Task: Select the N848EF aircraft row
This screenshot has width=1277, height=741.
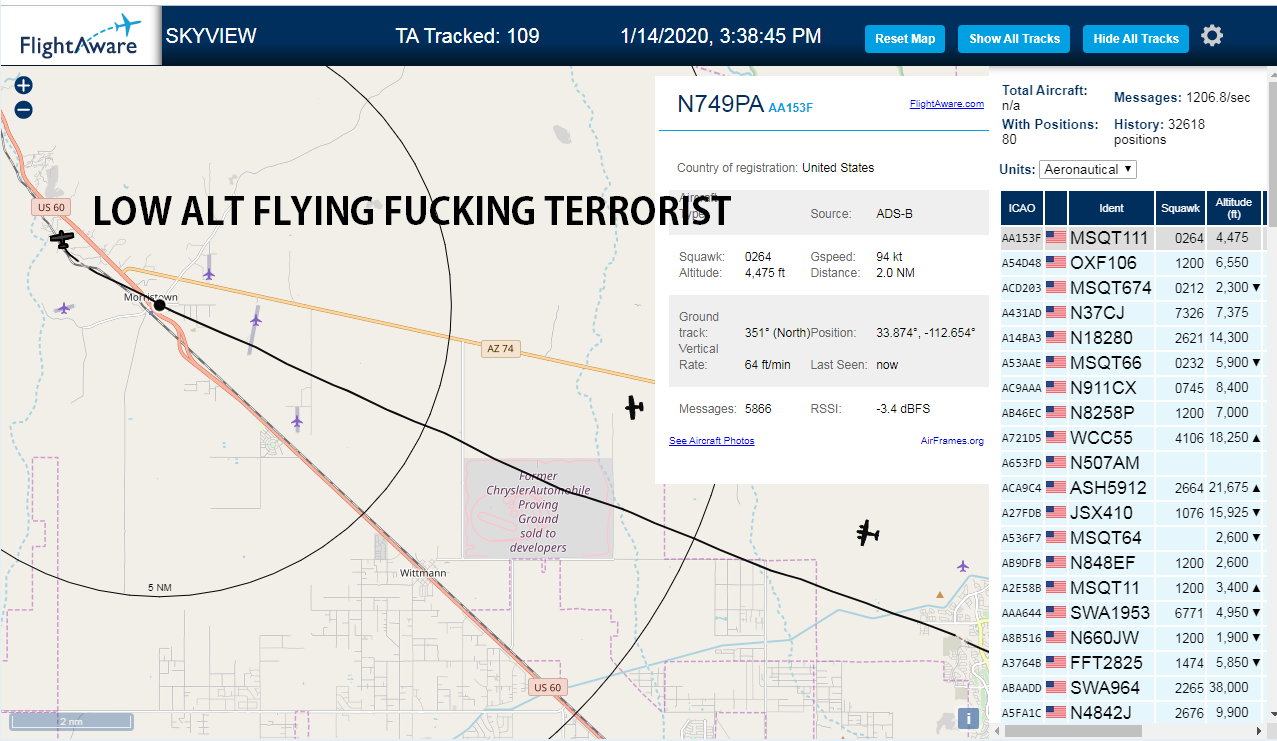Action: tap(1132, 563)
